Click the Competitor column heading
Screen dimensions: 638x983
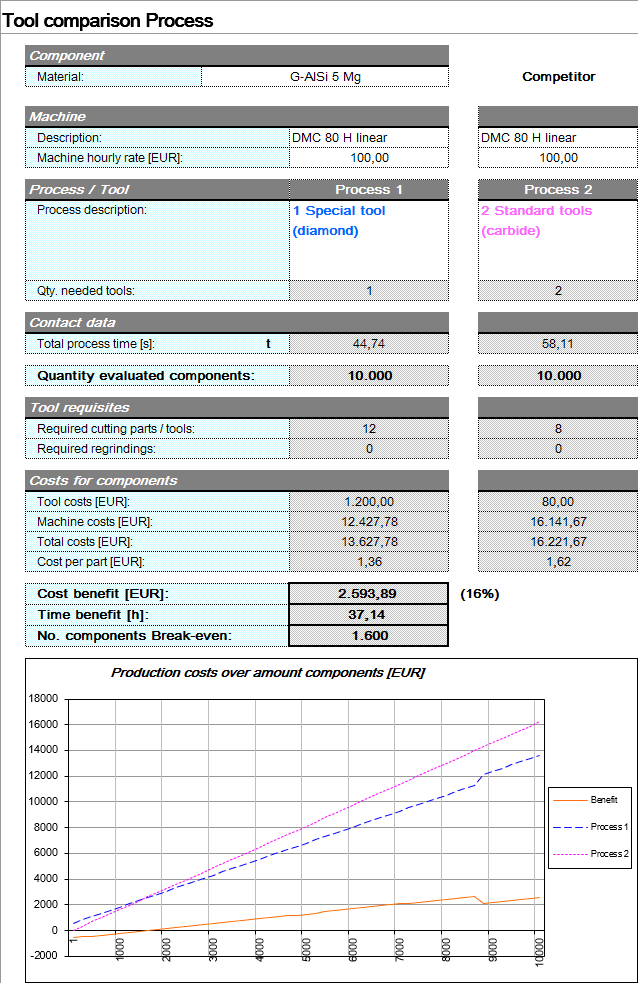tap(558, 77)
